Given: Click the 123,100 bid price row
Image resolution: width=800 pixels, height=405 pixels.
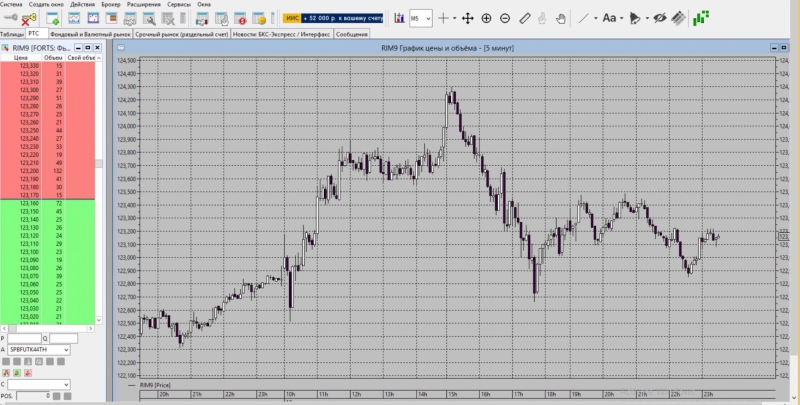Looking at the screenshot, I should (x=47, y=252).
